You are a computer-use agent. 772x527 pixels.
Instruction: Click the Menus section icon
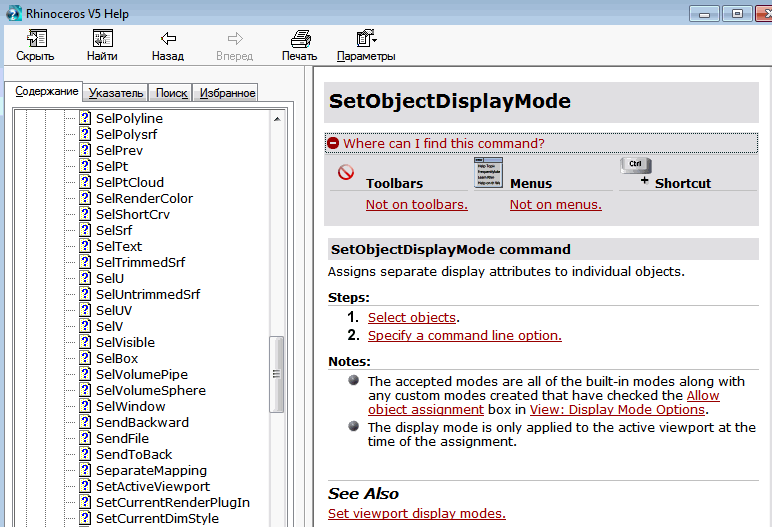pos(488,173)
